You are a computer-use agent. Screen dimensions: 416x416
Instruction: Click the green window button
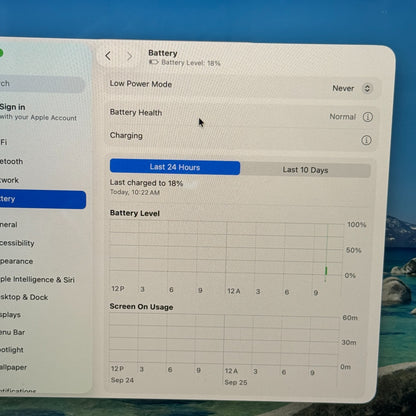pos(1,53)
